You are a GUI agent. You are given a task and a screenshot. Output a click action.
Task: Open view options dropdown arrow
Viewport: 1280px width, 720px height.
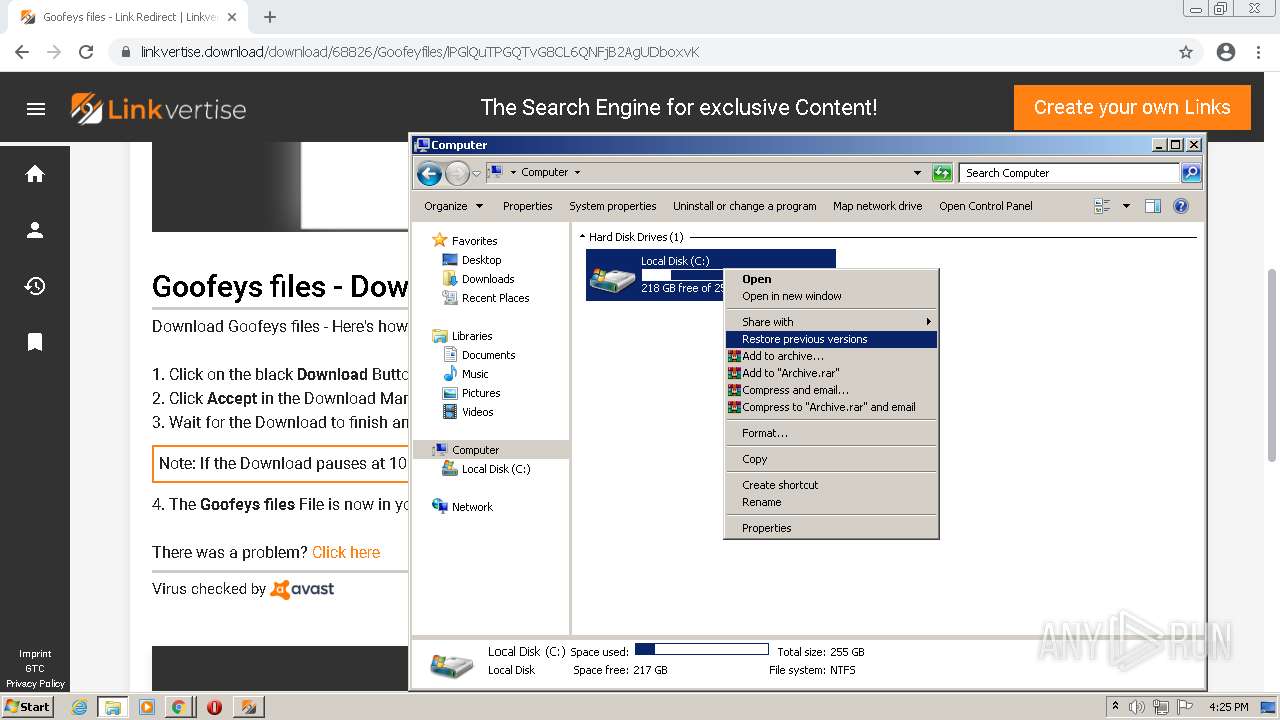coord(1126,206)
